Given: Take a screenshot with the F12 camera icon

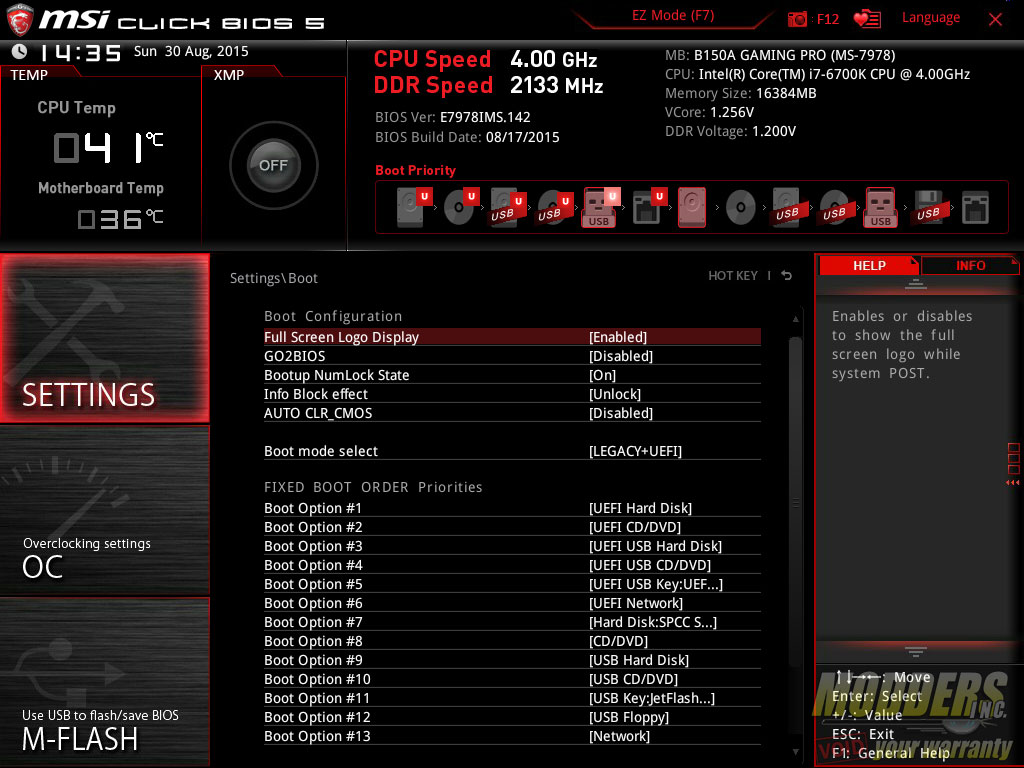Looking at the screenshot, I should pos(797,19).
